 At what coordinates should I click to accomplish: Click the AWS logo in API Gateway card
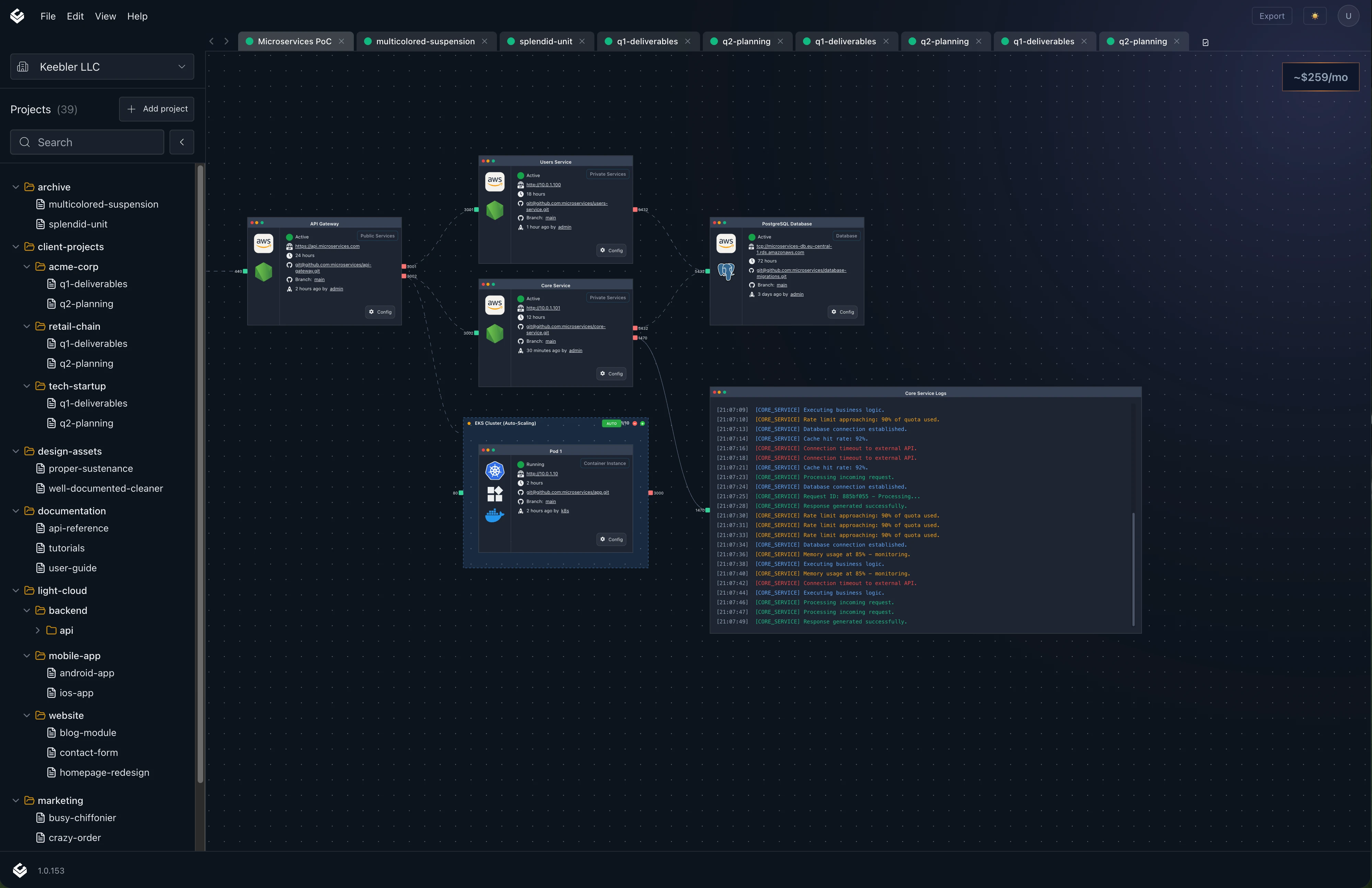tap(264, 243)
